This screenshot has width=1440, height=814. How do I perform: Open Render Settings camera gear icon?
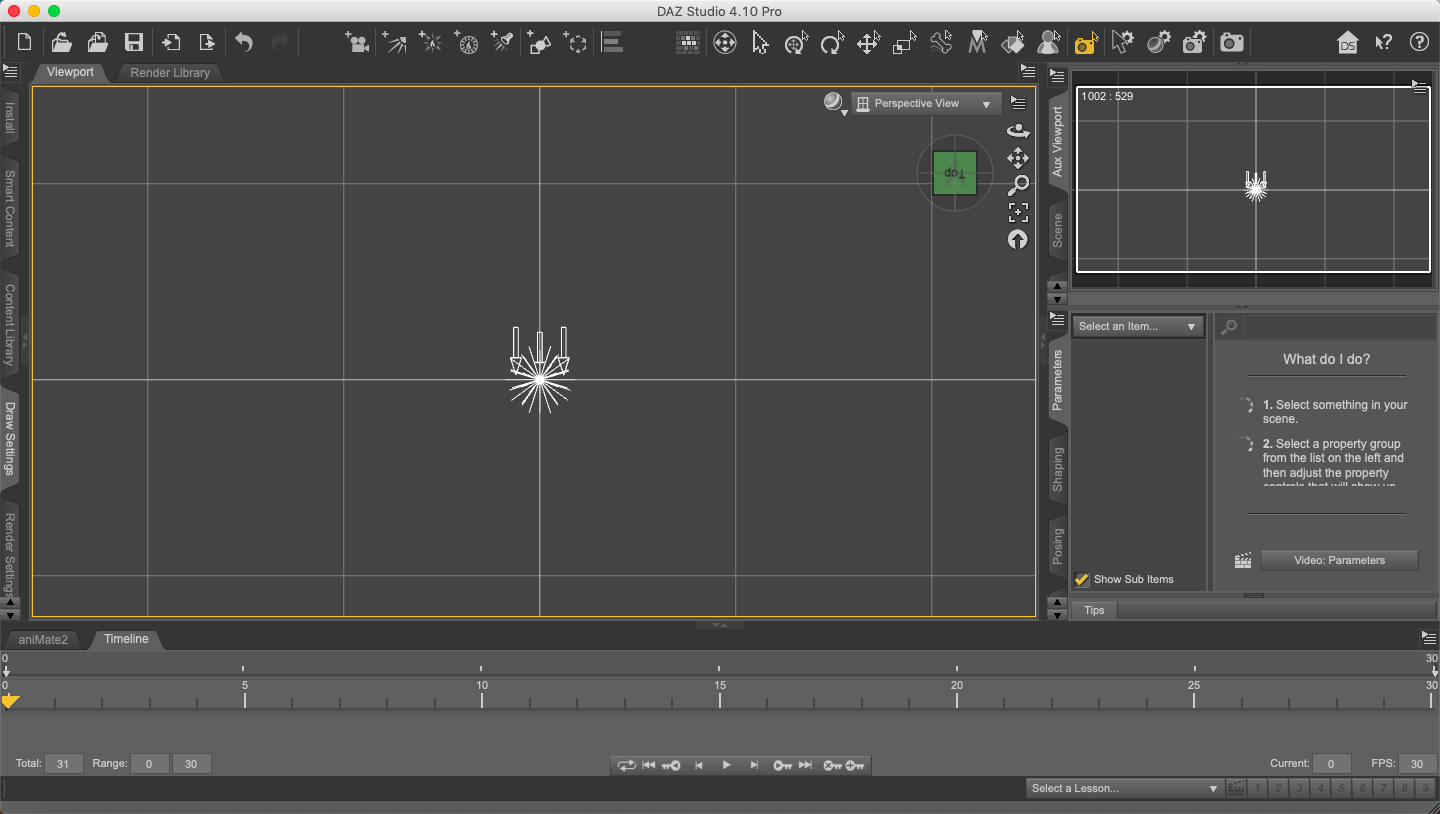pyautogui.click(x=1194, y=42)
